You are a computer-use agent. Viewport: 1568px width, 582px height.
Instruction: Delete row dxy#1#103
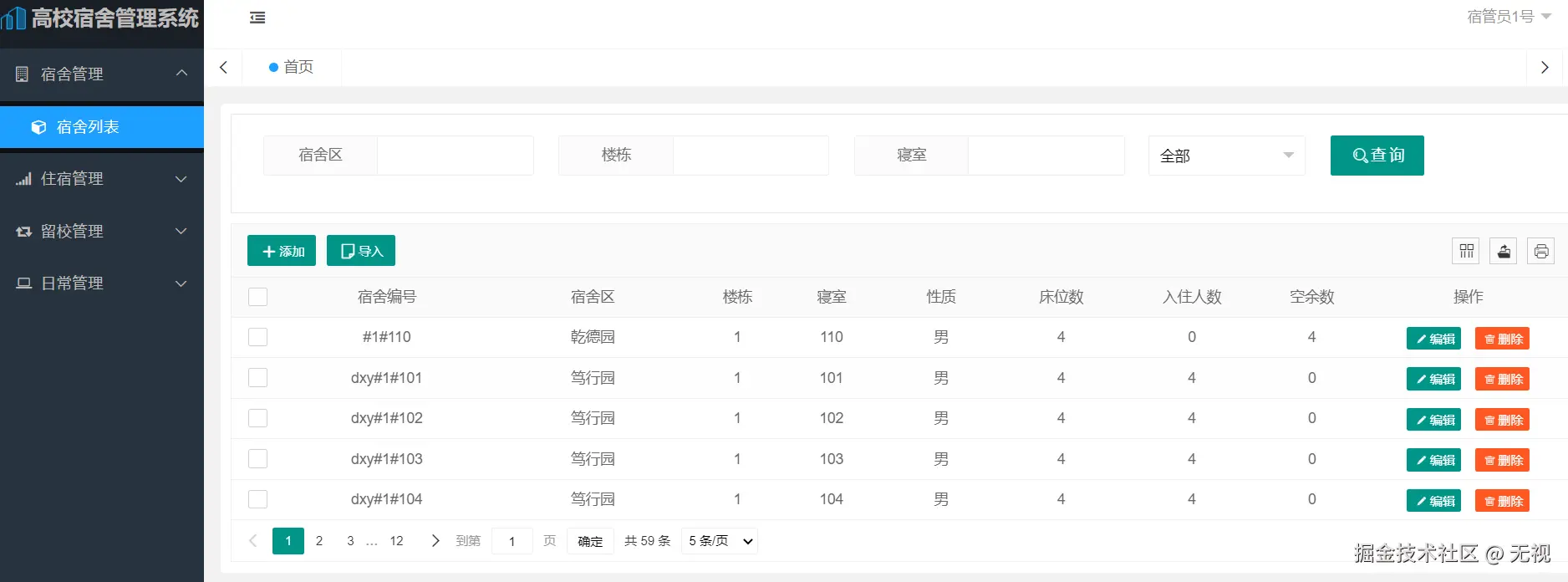1502,460
